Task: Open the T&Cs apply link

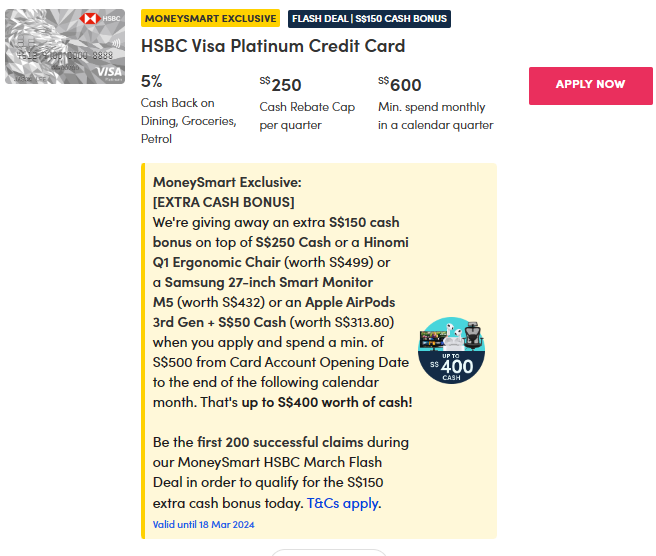Action: click(x=343, y=503)
